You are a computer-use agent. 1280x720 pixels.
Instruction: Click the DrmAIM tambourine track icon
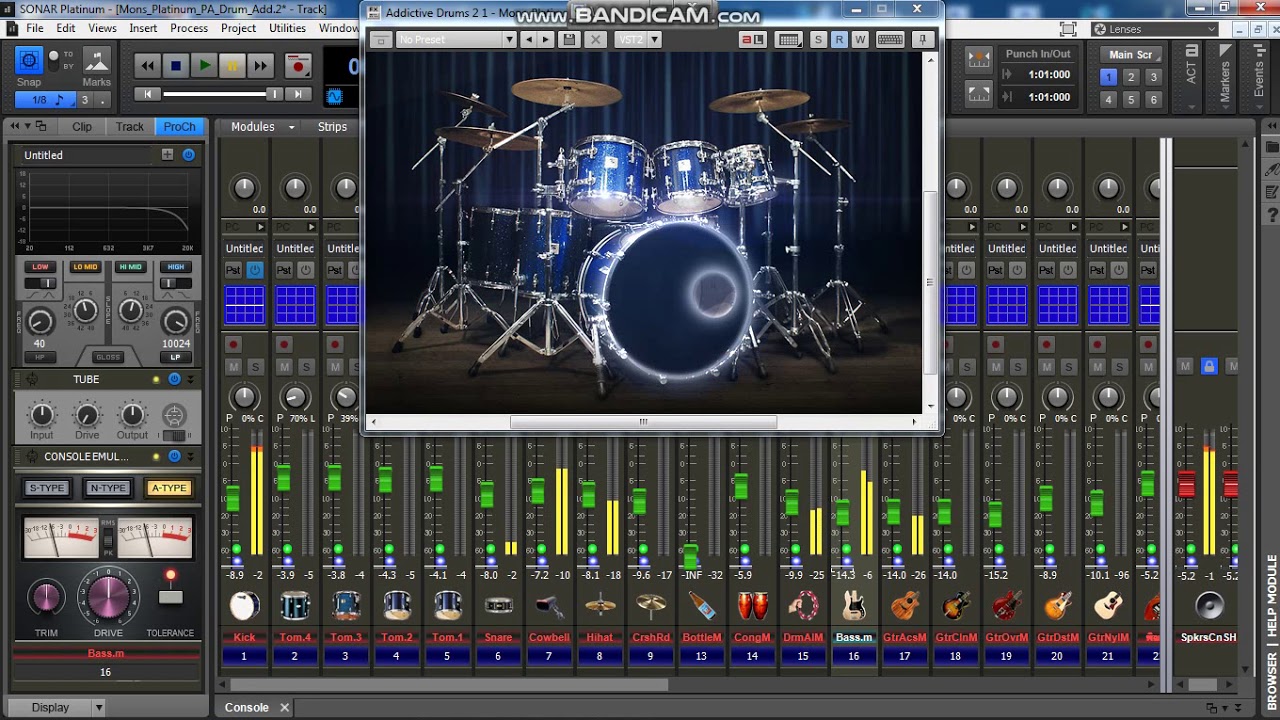pyautogui.click(x=803, y=605)
